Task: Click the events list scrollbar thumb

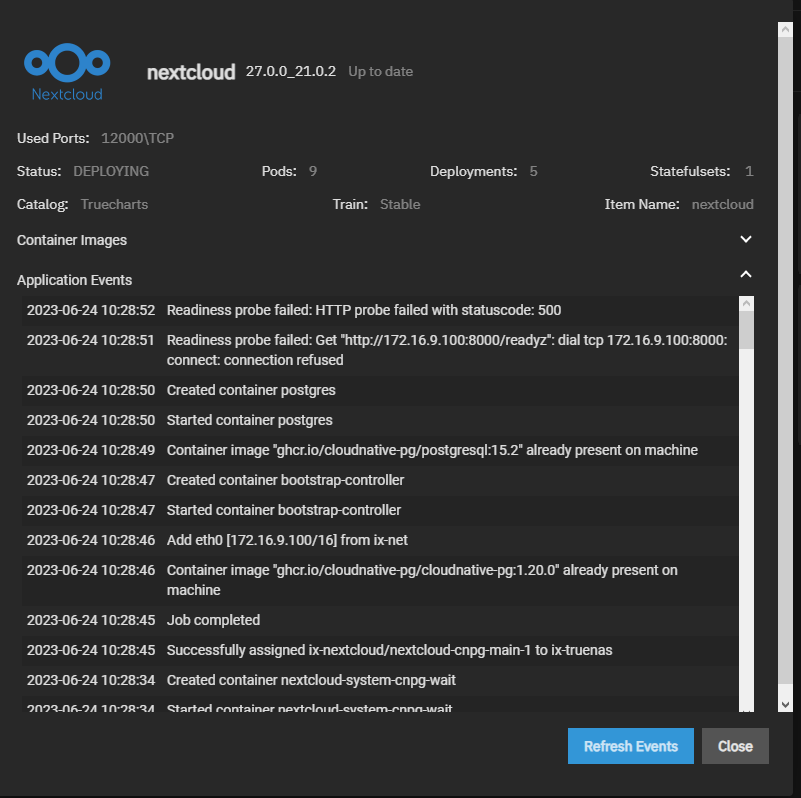Action: pyautogui.click(x=746, y=330)
